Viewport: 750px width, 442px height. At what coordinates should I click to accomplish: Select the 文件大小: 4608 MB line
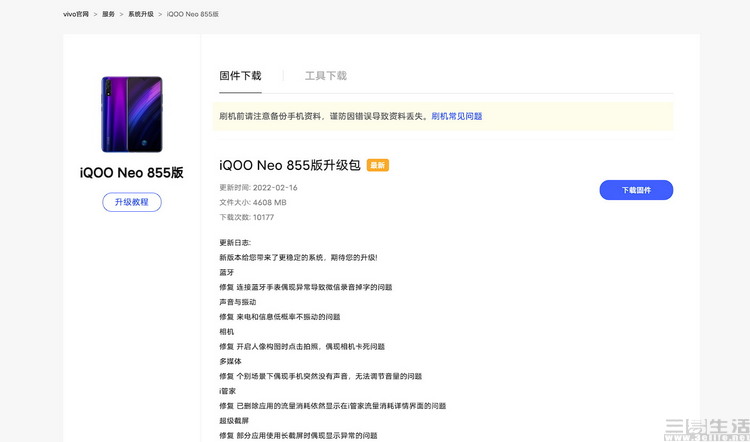coord(253,202)
